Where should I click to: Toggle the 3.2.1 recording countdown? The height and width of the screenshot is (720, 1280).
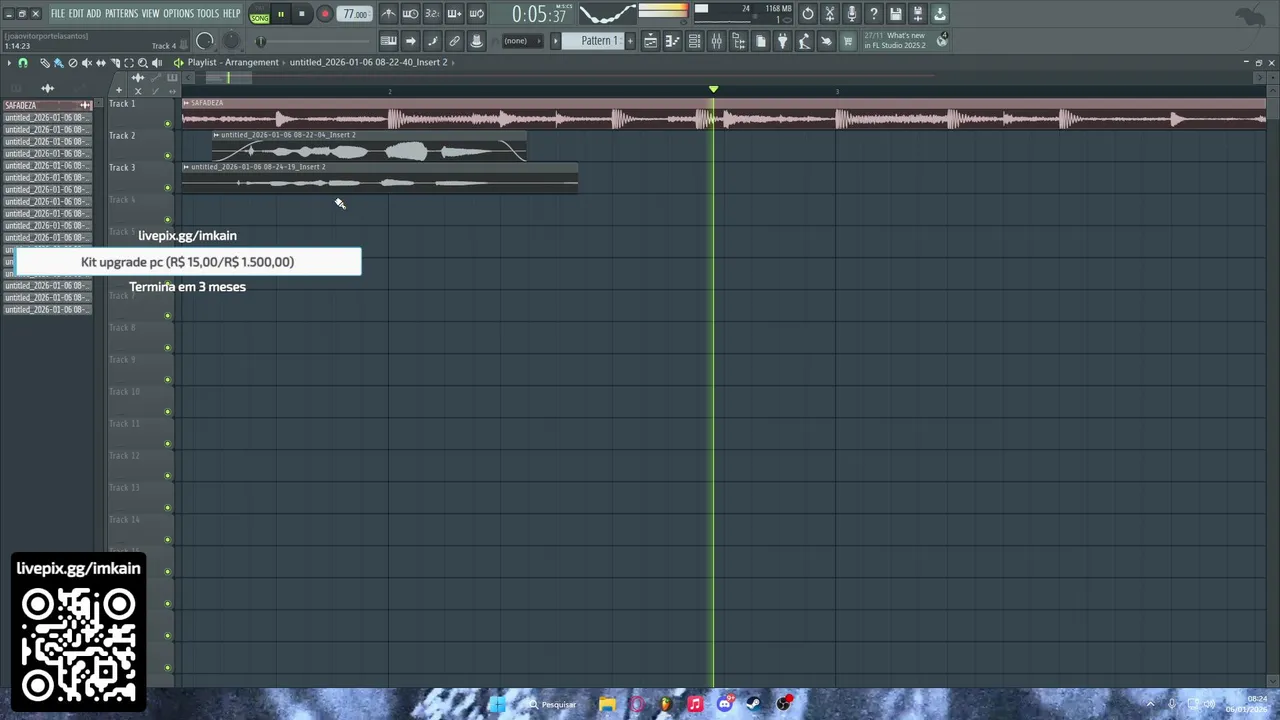pyautogui.click(x=432, y=14)
